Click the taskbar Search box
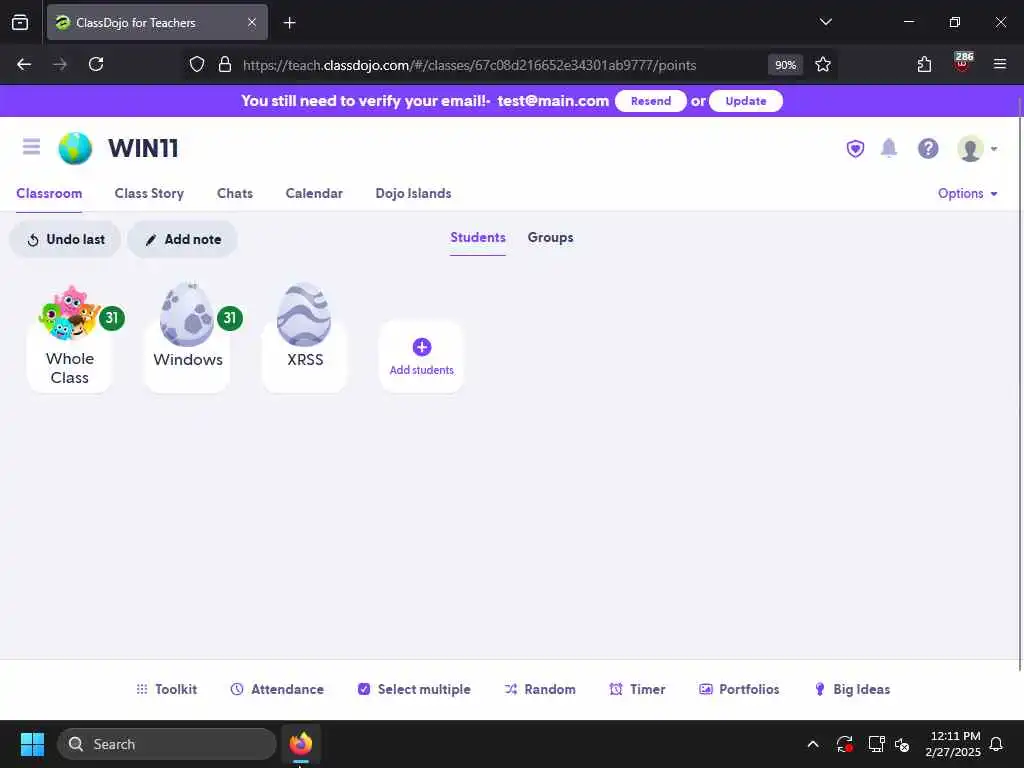 point(167,744)
